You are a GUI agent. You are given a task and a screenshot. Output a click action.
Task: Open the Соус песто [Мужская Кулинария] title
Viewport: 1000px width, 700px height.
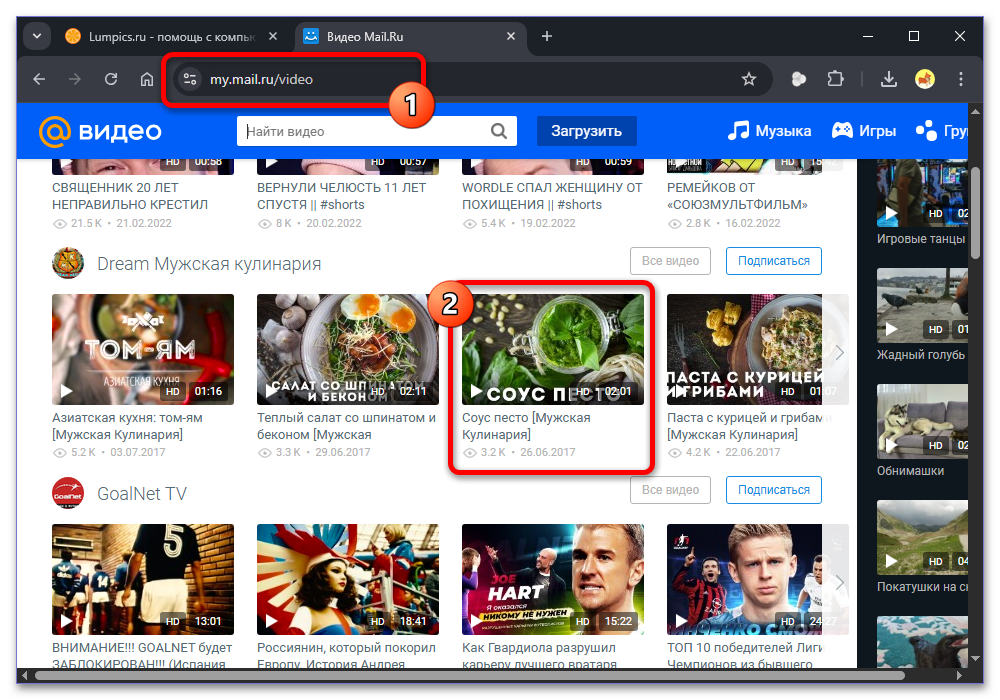coord(526,426)
